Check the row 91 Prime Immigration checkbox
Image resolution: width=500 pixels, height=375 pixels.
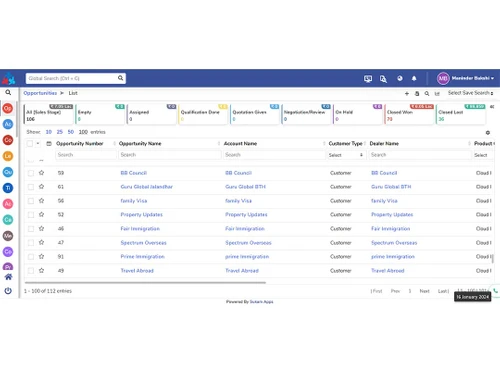31,257
